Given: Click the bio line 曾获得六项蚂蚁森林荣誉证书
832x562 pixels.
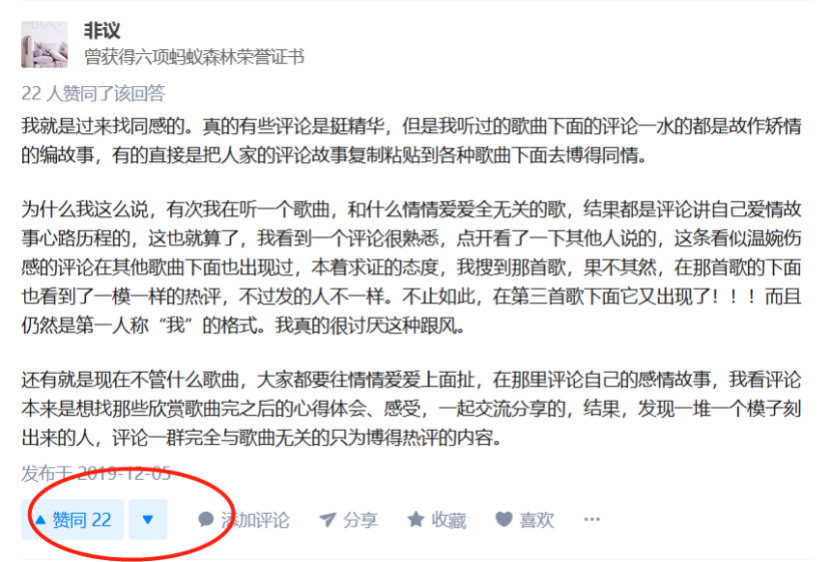Looking at the screenshot, I should pos(194,57).
